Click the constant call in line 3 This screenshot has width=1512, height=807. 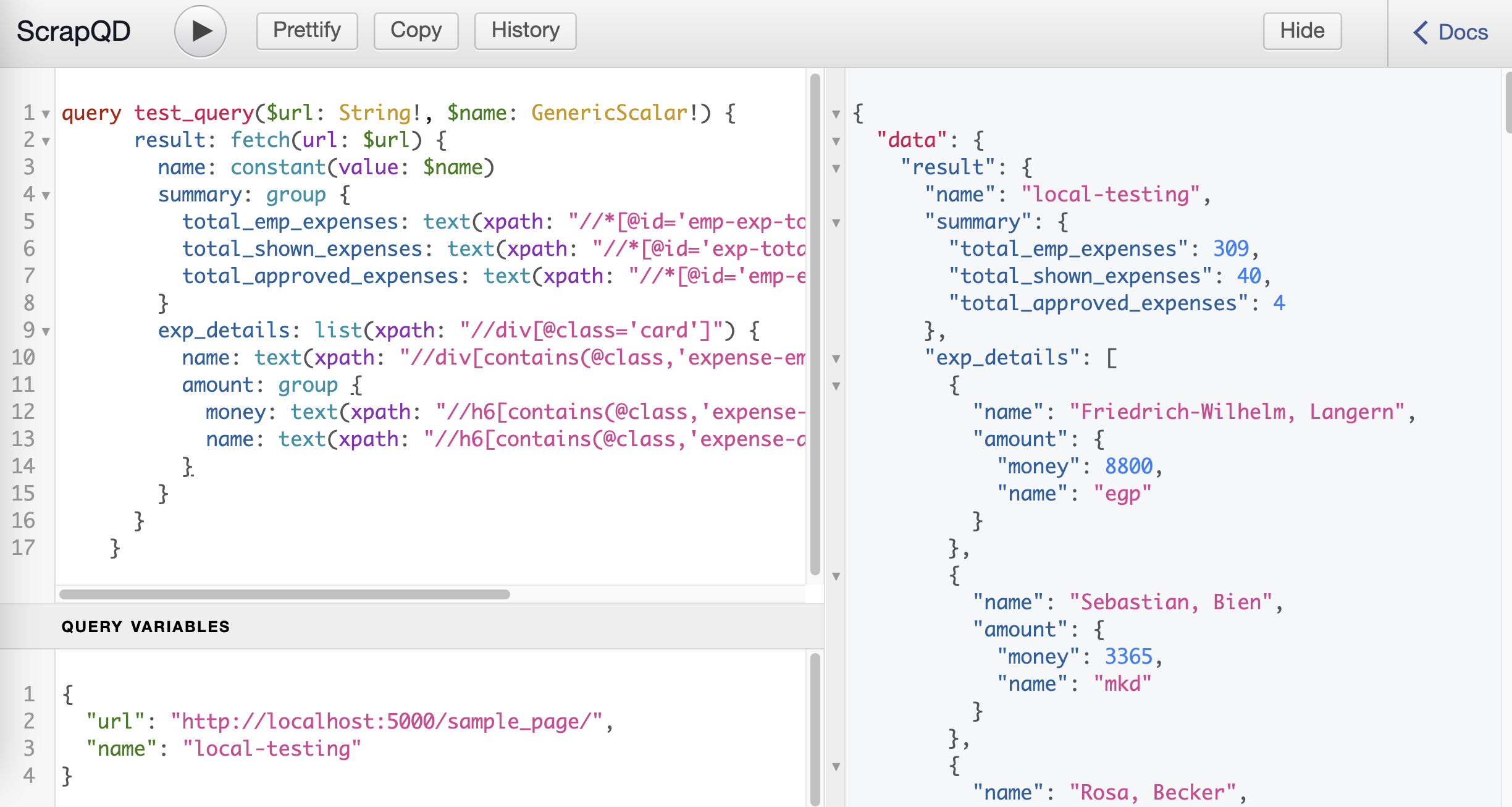point(278,167)
